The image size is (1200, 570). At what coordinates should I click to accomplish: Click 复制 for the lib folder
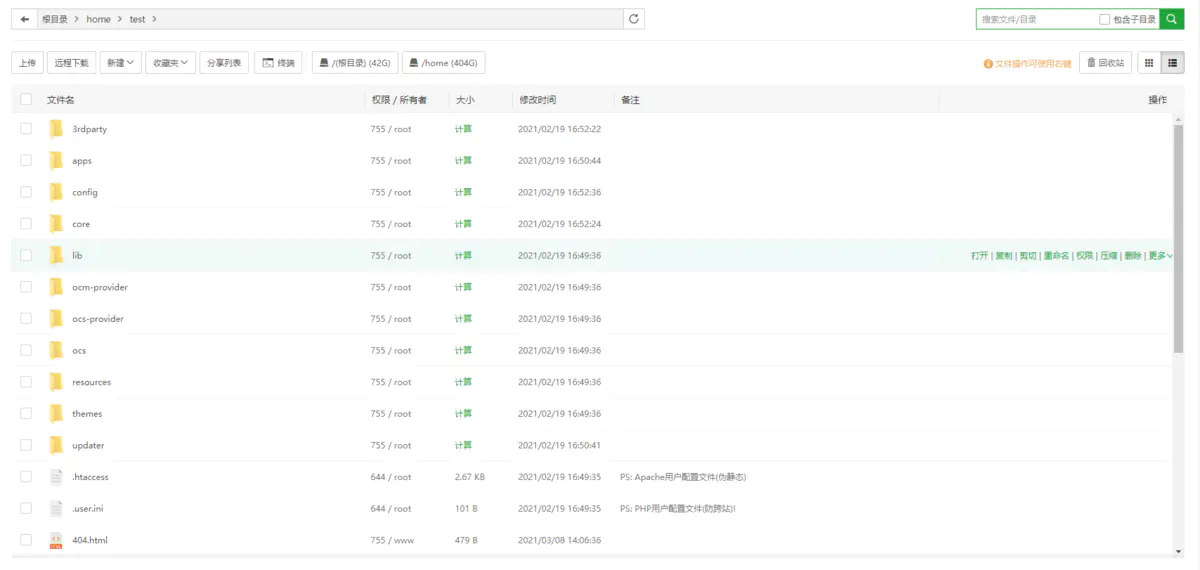pyautogui.click(x=1003, y=256)
